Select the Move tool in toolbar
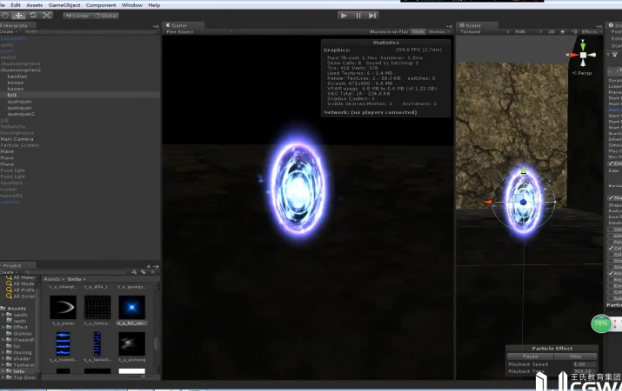The width and height of the screenshot is (622, 391). (19, 15)
